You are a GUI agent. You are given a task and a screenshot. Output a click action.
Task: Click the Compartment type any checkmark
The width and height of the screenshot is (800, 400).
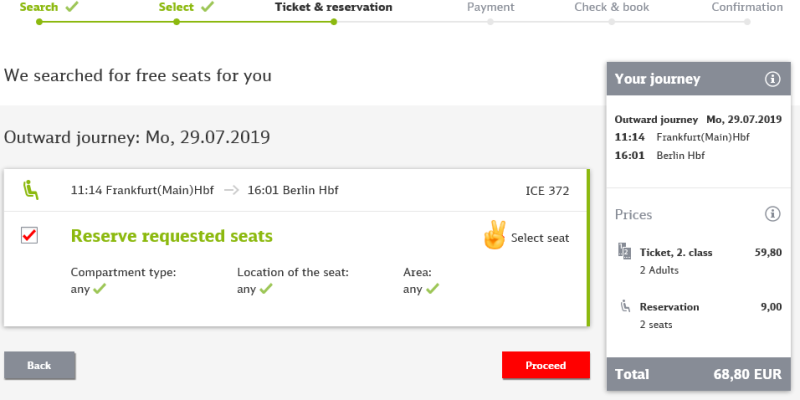(99, 289)
